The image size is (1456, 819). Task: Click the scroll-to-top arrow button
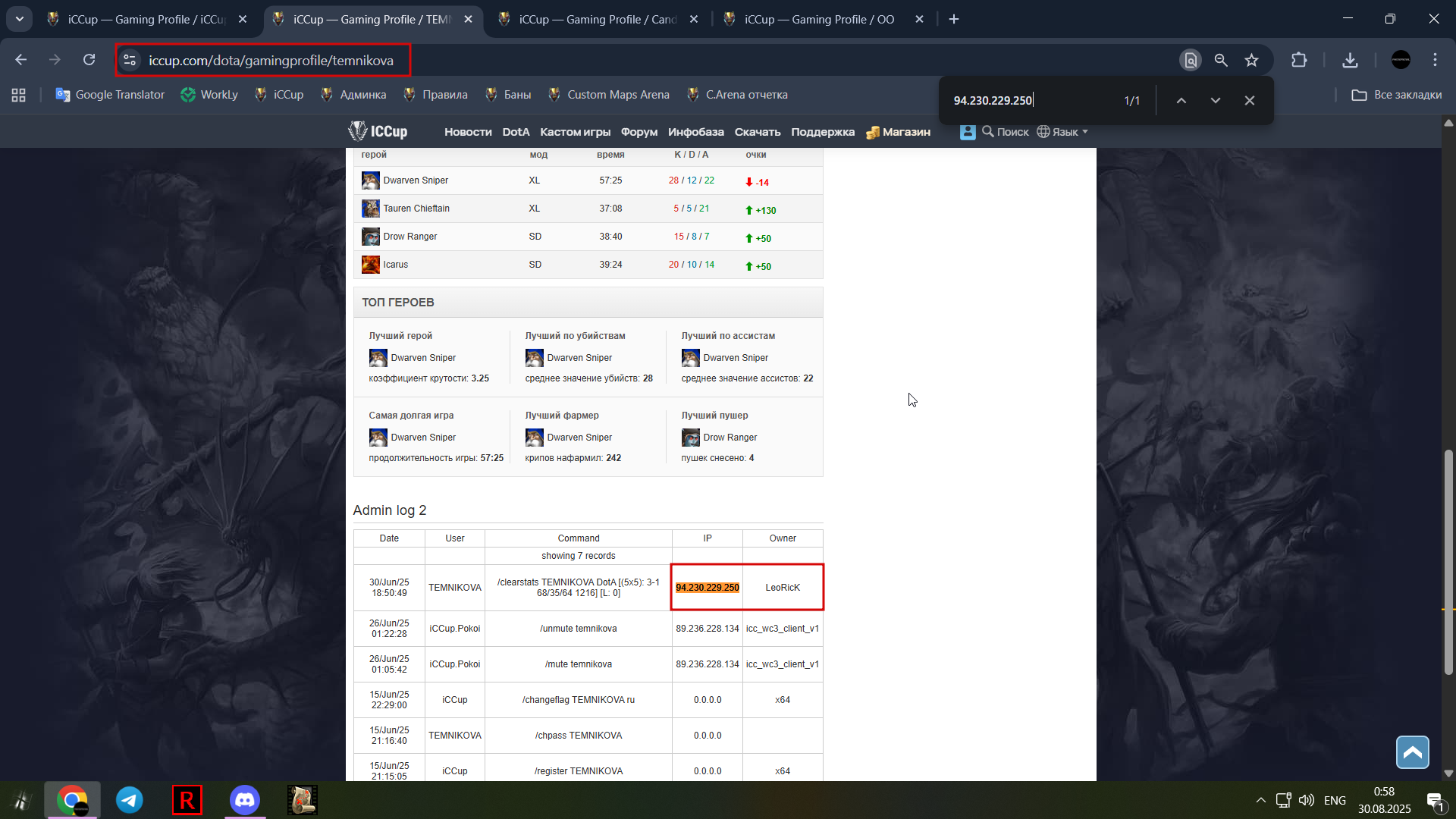pos(1412,752)
